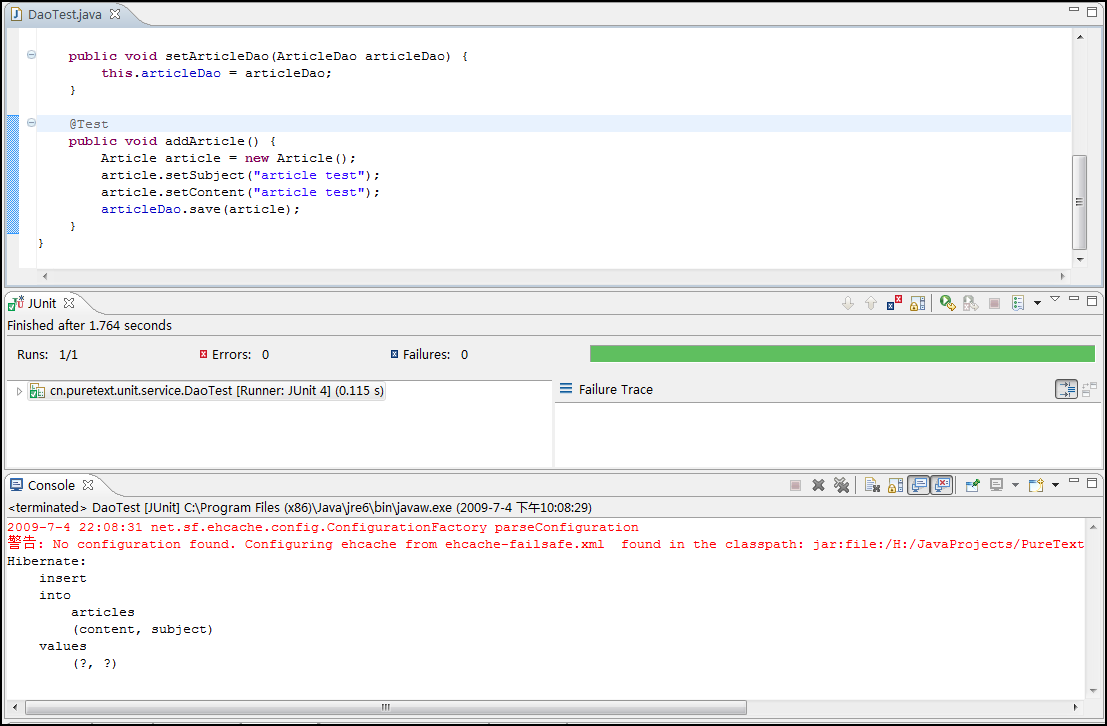Click Remove Launch icon in Console
The height and width of the screenshot is (726, 1107).
click(818, 485)
